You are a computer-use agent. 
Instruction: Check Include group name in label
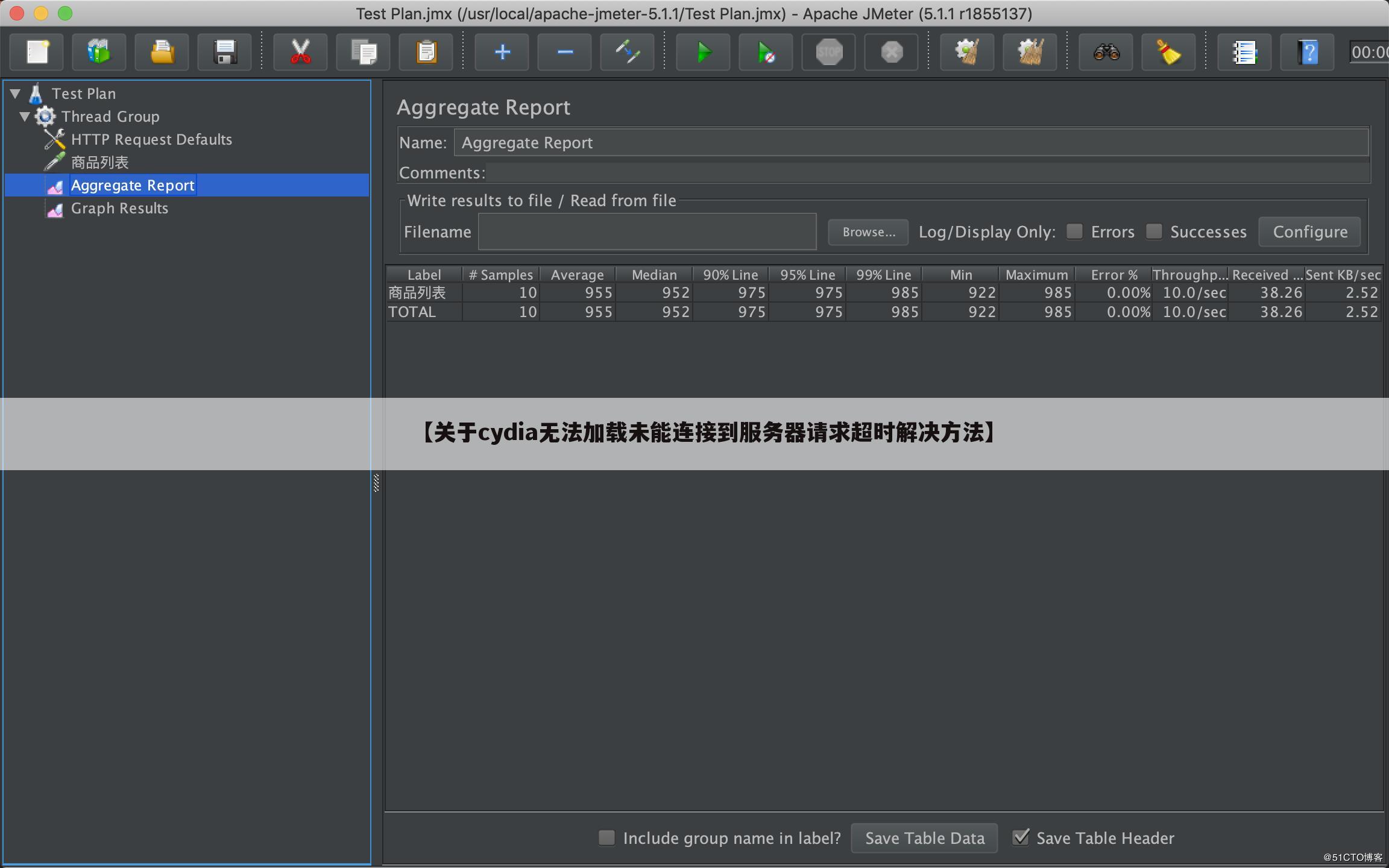[x=606, y=837]
